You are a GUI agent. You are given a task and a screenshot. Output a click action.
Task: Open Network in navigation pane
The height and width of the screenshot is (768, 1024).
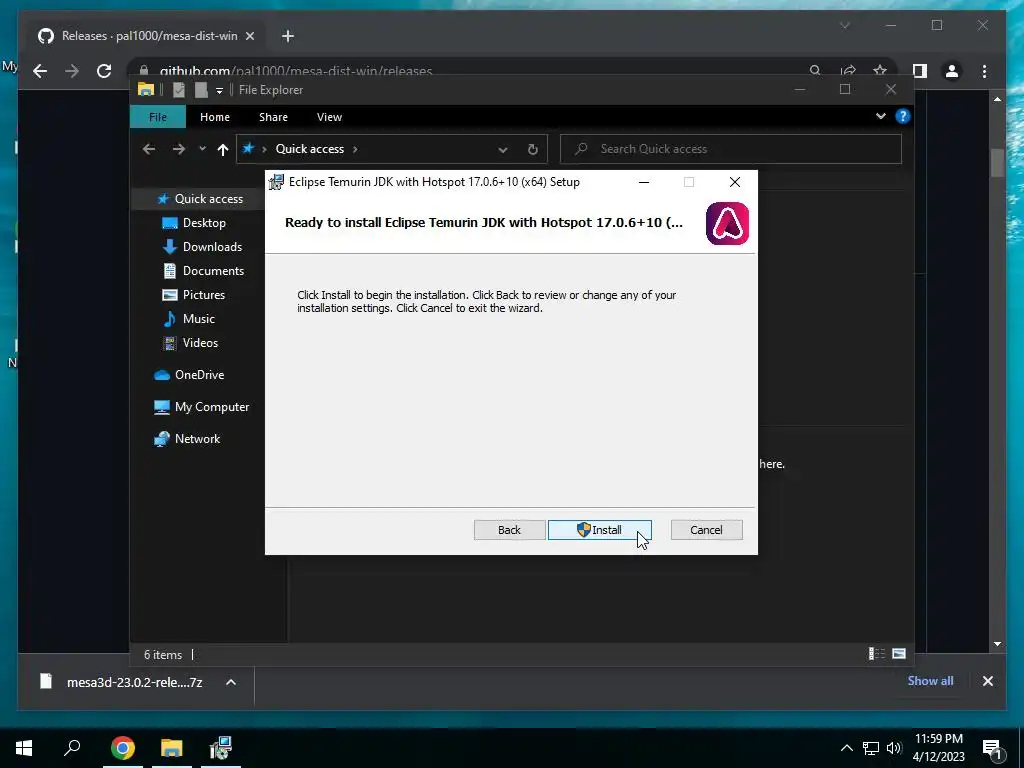pos(197,439)
